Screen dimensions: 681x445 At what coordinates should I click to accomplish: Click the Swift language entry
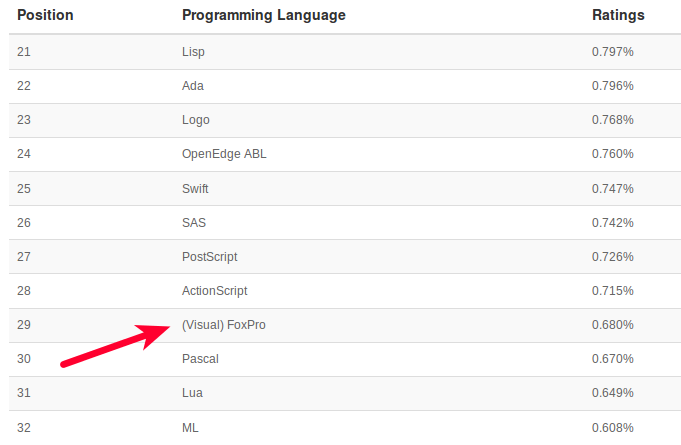(x=195, y=188)
